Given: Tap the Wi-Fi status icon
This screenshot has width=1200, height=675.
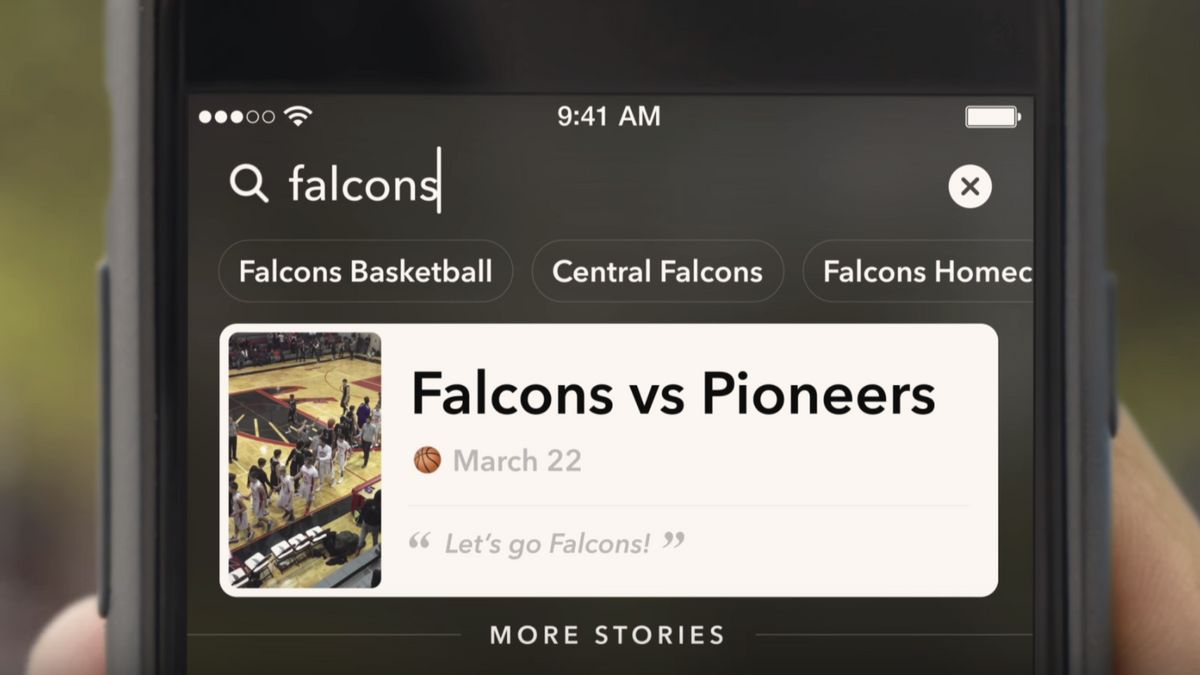Looking at the screenshot, I should tap(298, 116).
